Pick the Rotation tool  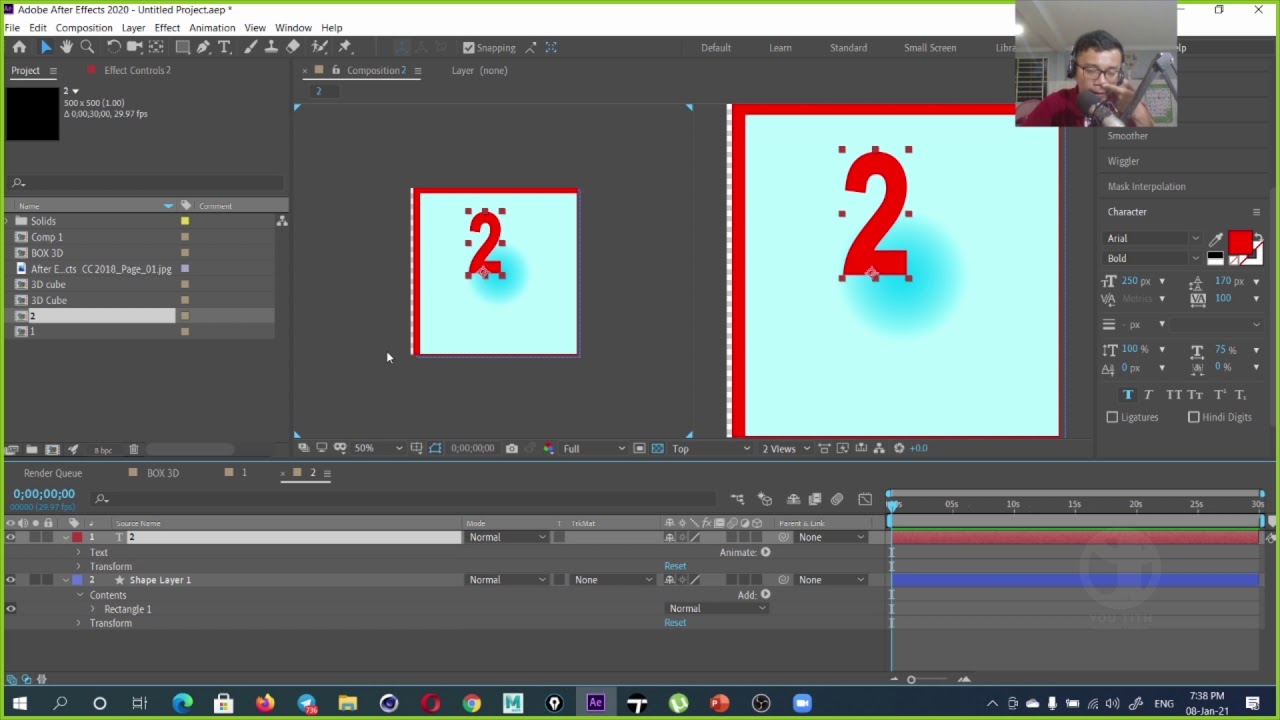click(113, 47)
